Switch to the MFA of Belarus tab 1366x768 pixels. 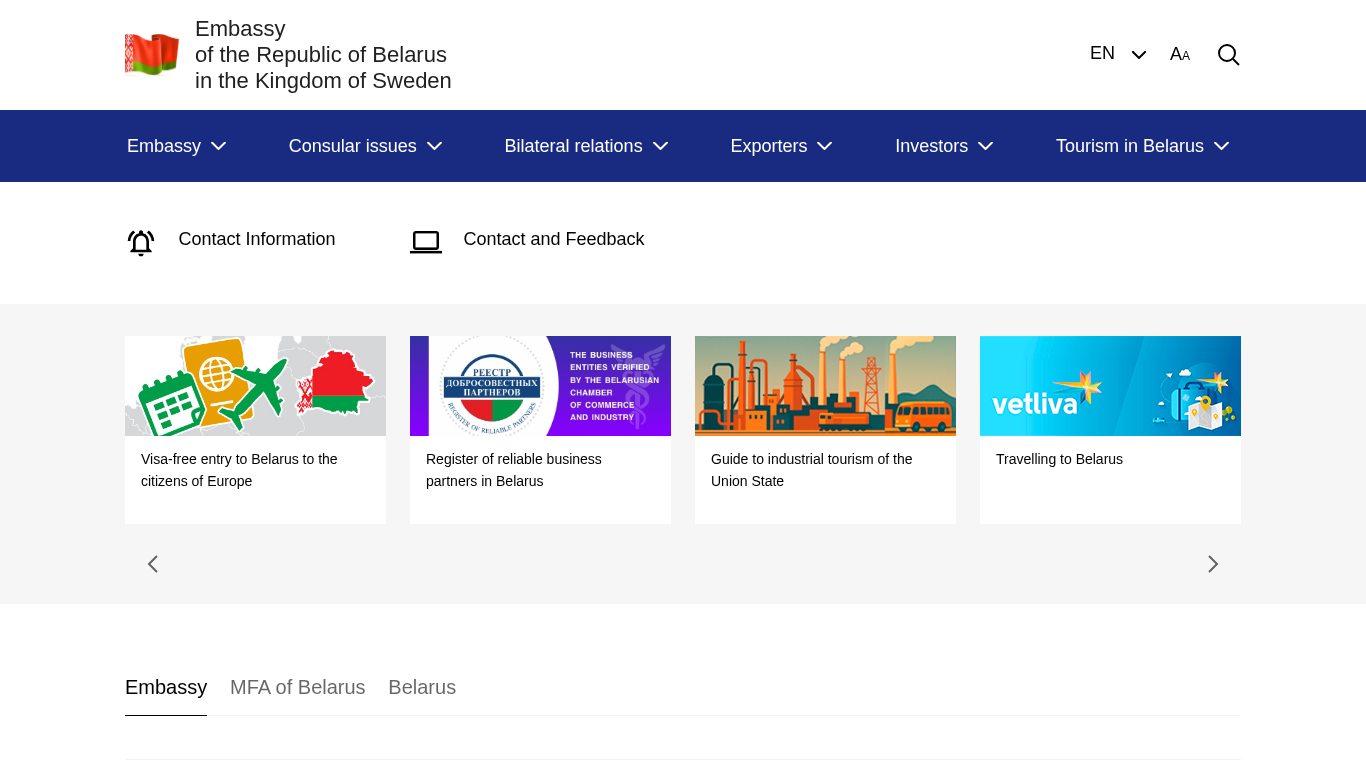(297, 687)
